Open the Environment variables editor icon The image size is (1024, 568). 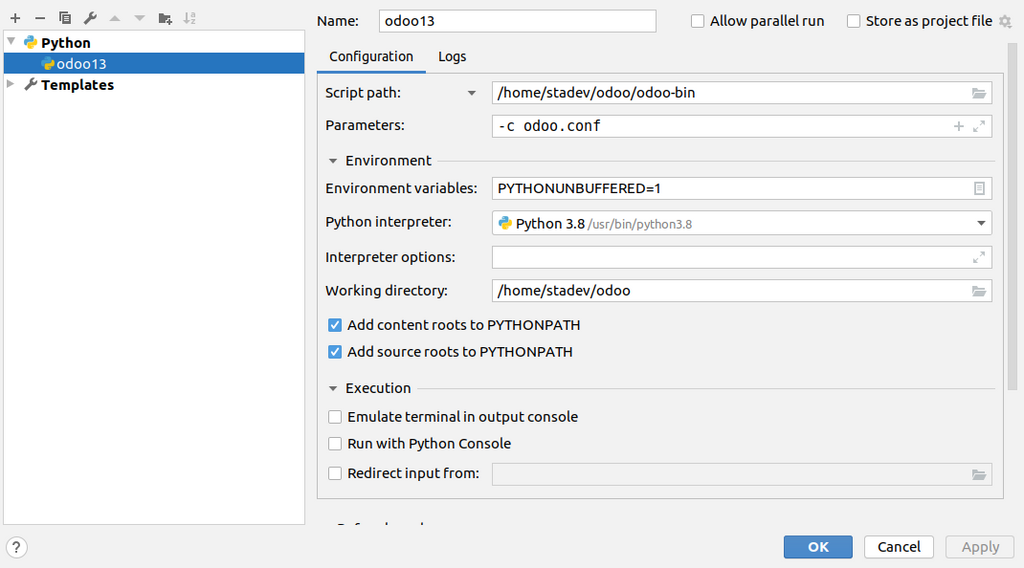click(x=979, y=188)
